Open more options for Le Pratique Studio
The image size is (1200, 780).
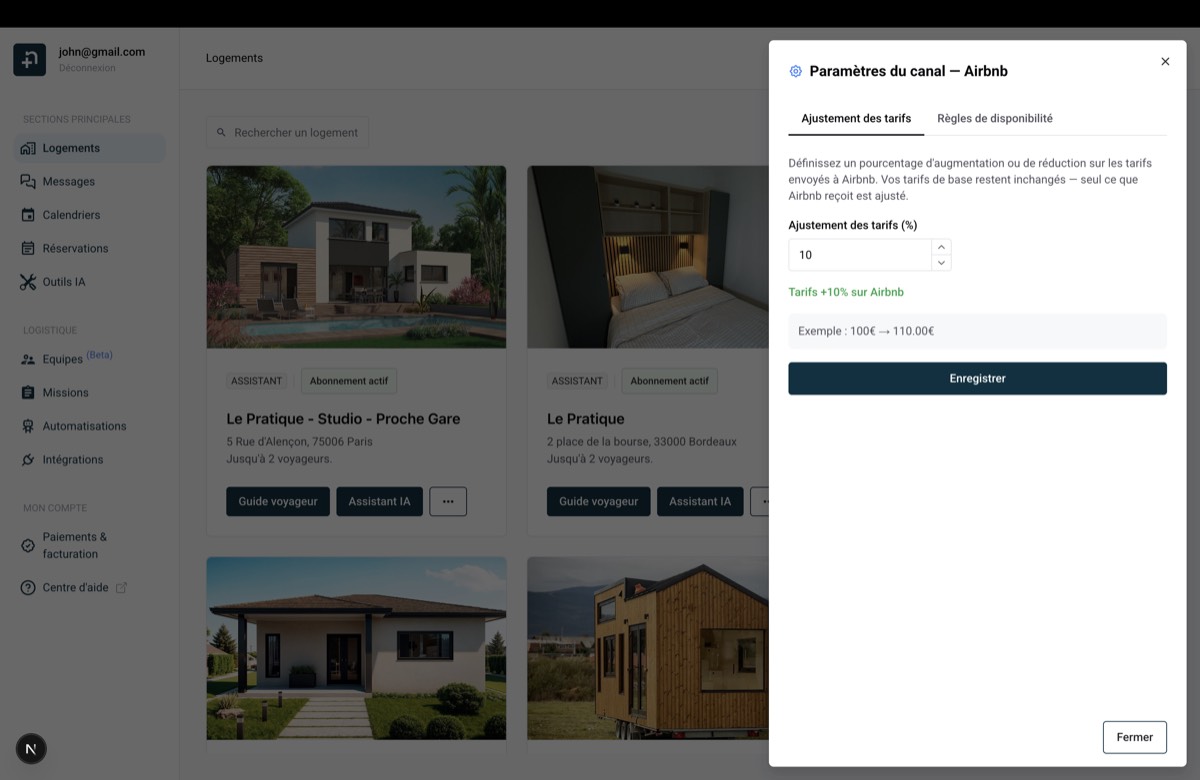pos(448,501)
